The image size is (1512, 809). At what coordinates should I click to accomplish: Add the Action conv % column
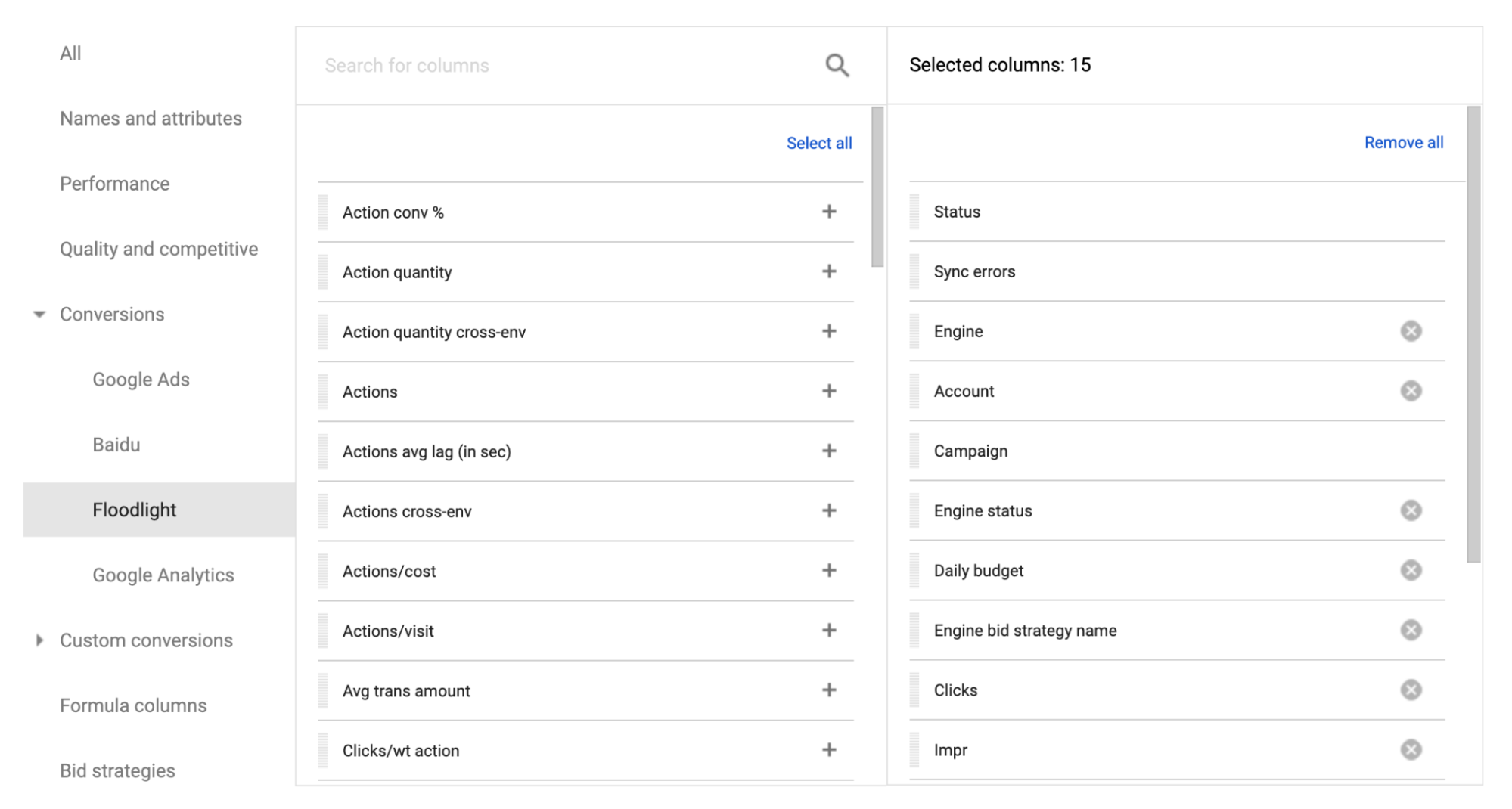click(829, 212)
